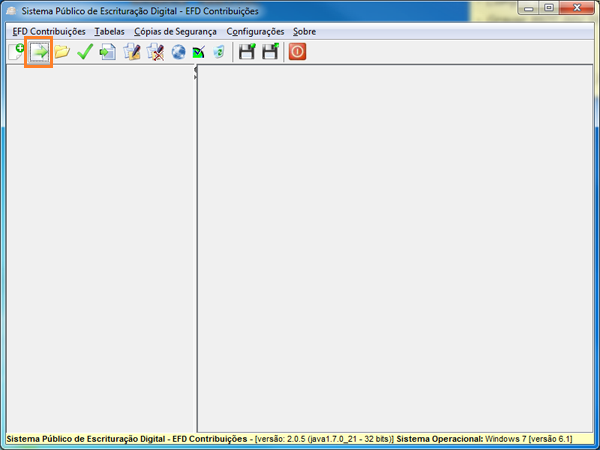Exit the program with the red power icon
The height and width of the screenshot is (450, 600).
point(297,52)
